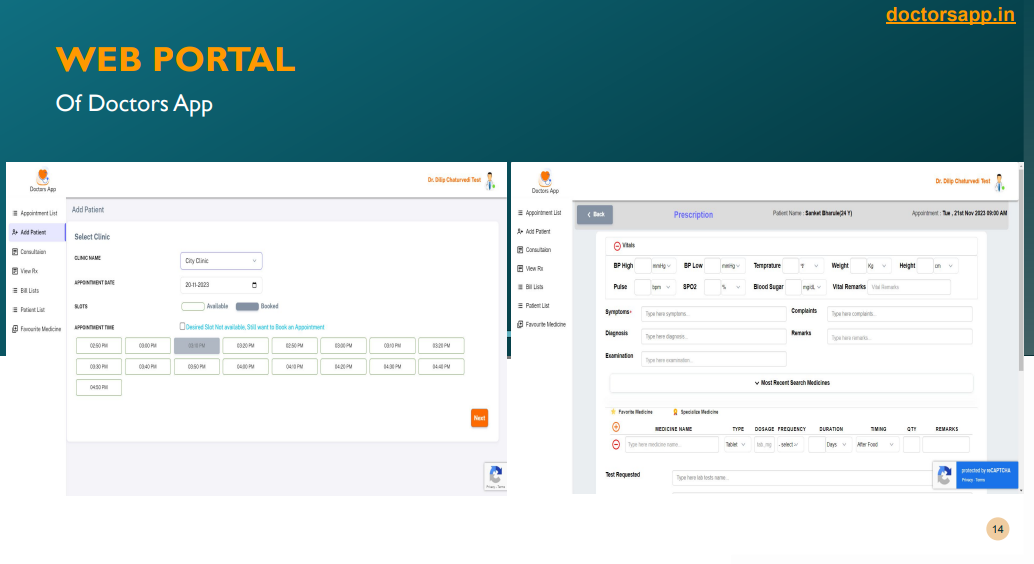Click yellow star Favorite Medicine icon
Screen dimensions: 1034x564
pos(613,412)
